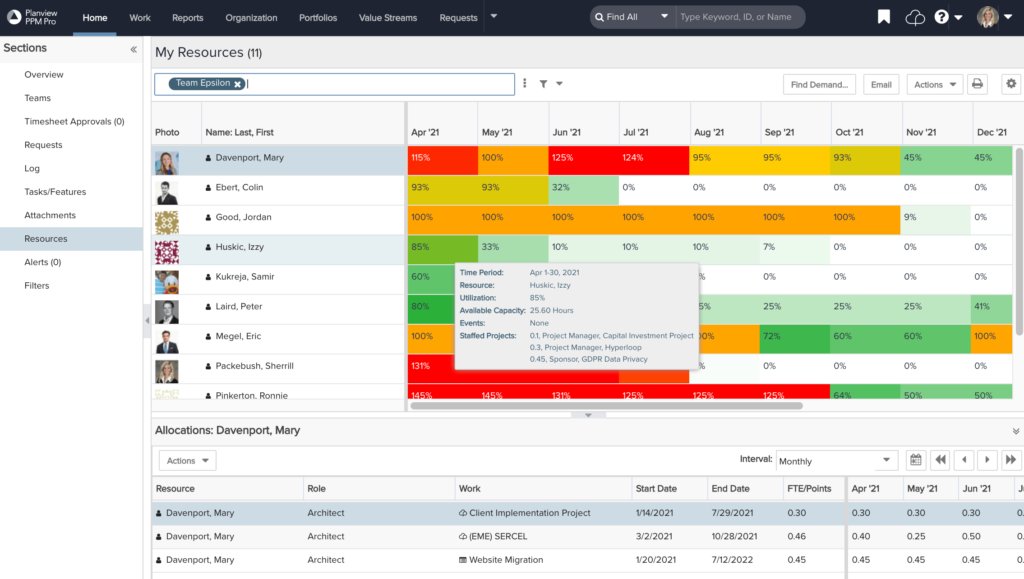Open the Reports menu
Image resolution: width=1024 pixels, height=579 pixels.
click(187, 18)
